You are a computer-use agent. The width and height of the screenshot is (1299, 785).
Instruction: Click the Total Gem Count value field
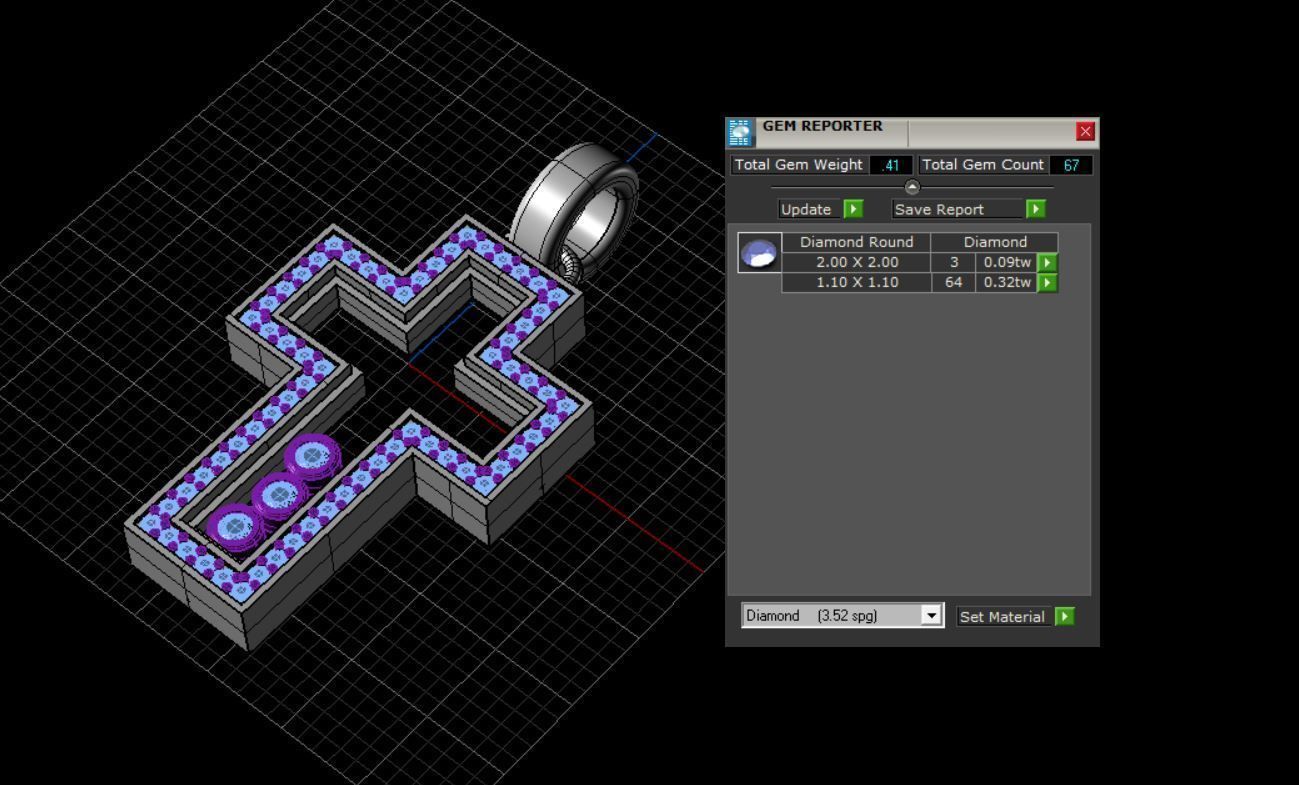(x=1071, y=165)
